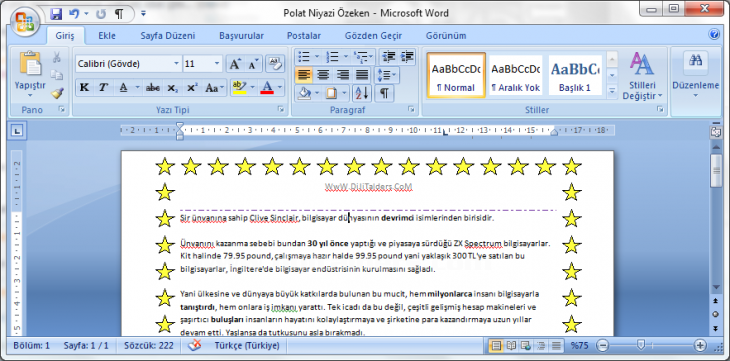Click the Sayfa: 1 / 1 page indicator
The image size is (730, 361).
(x=86, y=346)
